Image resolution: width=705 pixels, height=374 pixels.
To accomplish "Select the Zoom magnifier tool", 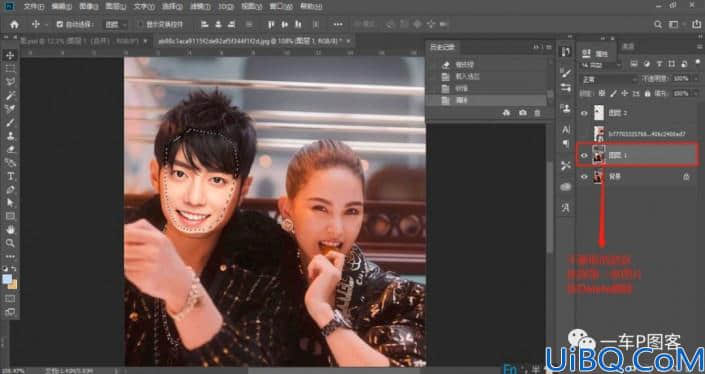I will (x=10, y=243).
